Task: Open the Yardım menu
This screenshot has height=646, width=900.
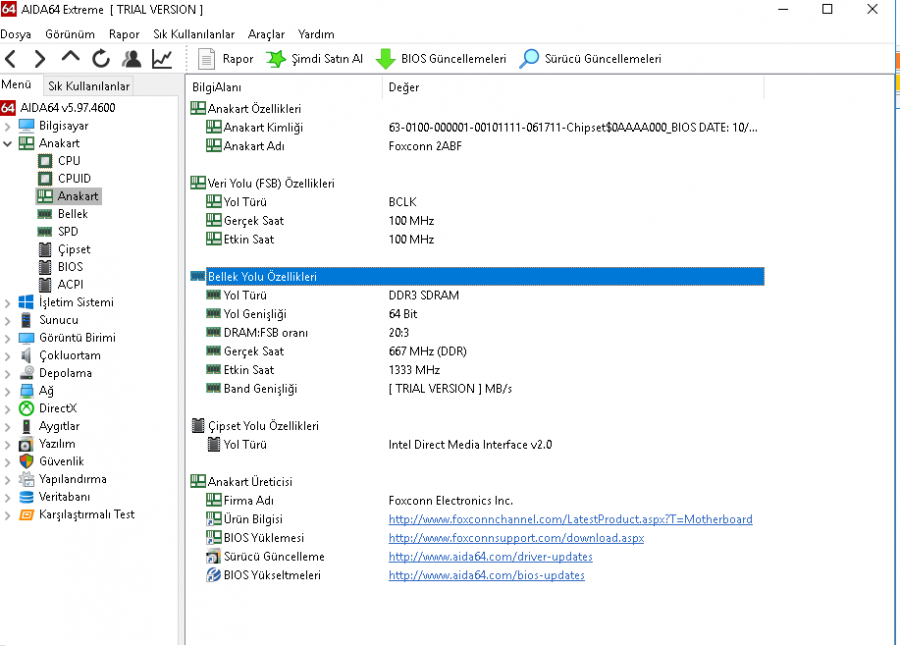Action: (316, 34)
